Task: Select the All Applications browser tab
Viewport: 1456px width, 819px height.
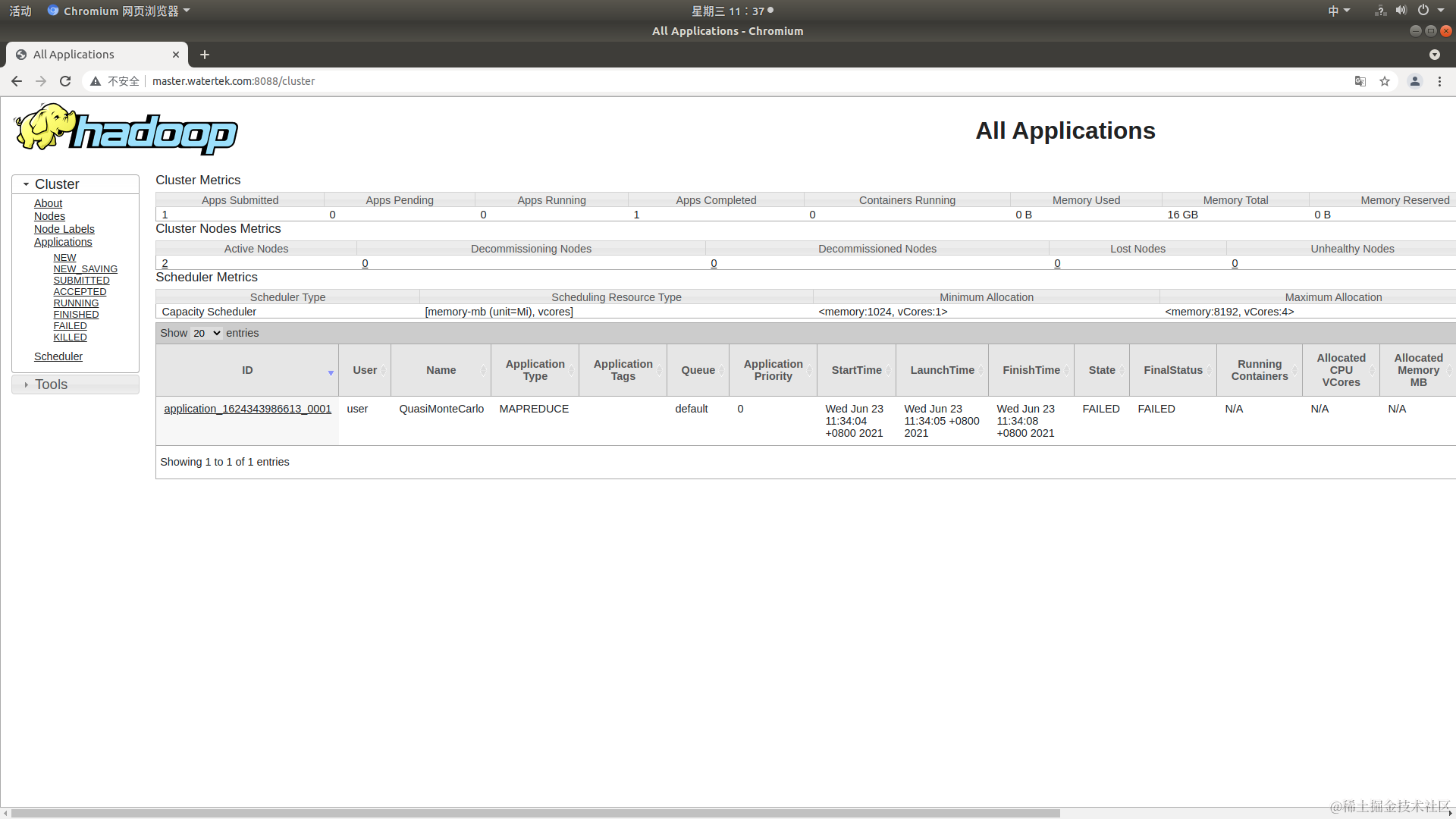Action: (97, 55)
